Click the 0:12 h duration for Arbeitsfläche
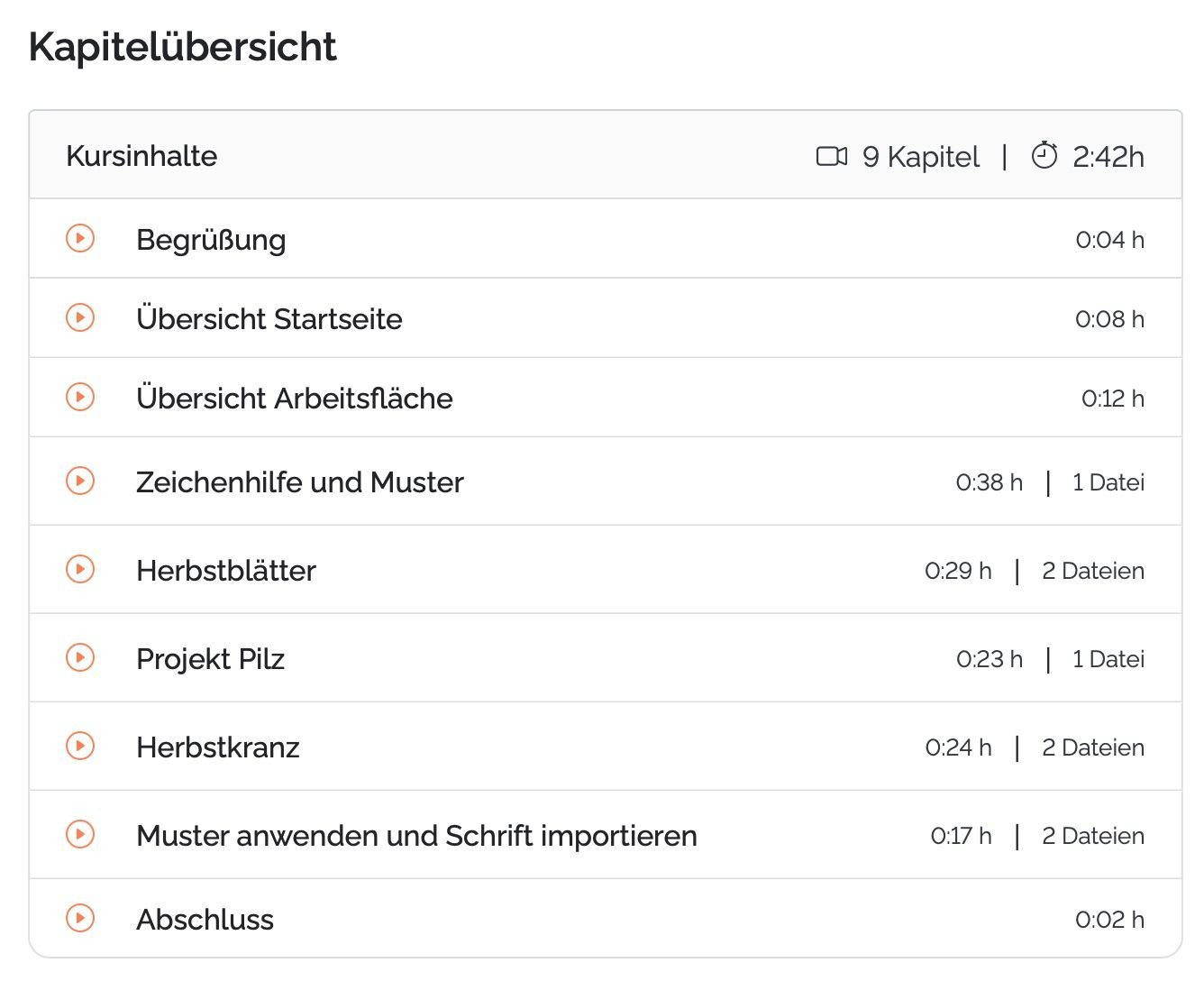 point(1112,399)
